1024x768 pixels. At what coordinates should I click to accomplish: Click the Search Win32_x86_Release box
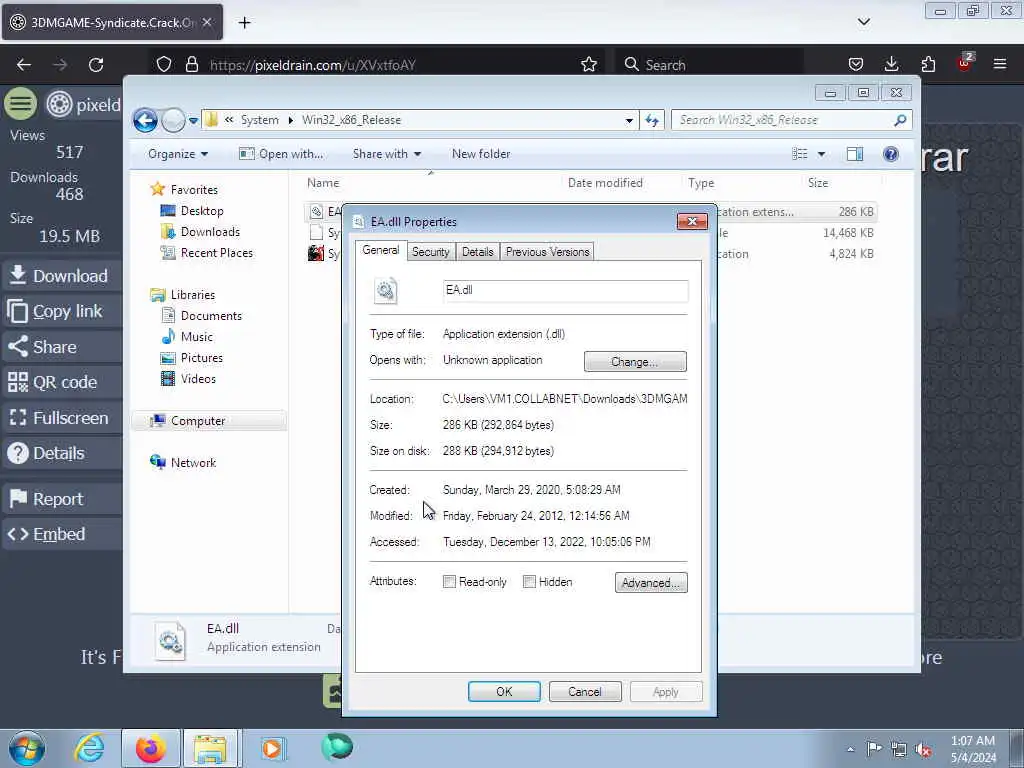[791, 120]
